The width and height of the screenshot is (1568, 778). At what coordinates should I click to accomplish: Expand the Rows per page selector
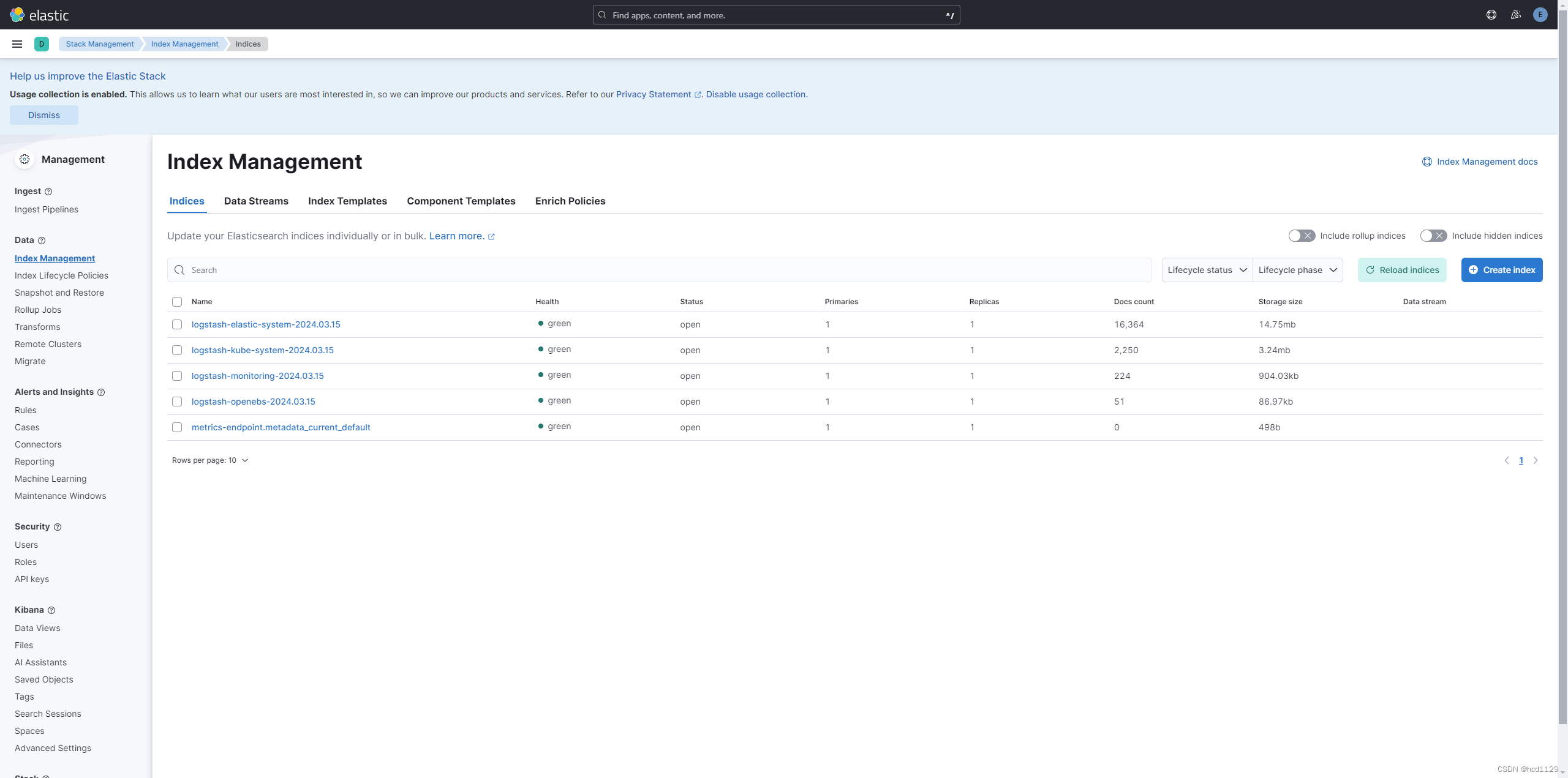(210, 460)
